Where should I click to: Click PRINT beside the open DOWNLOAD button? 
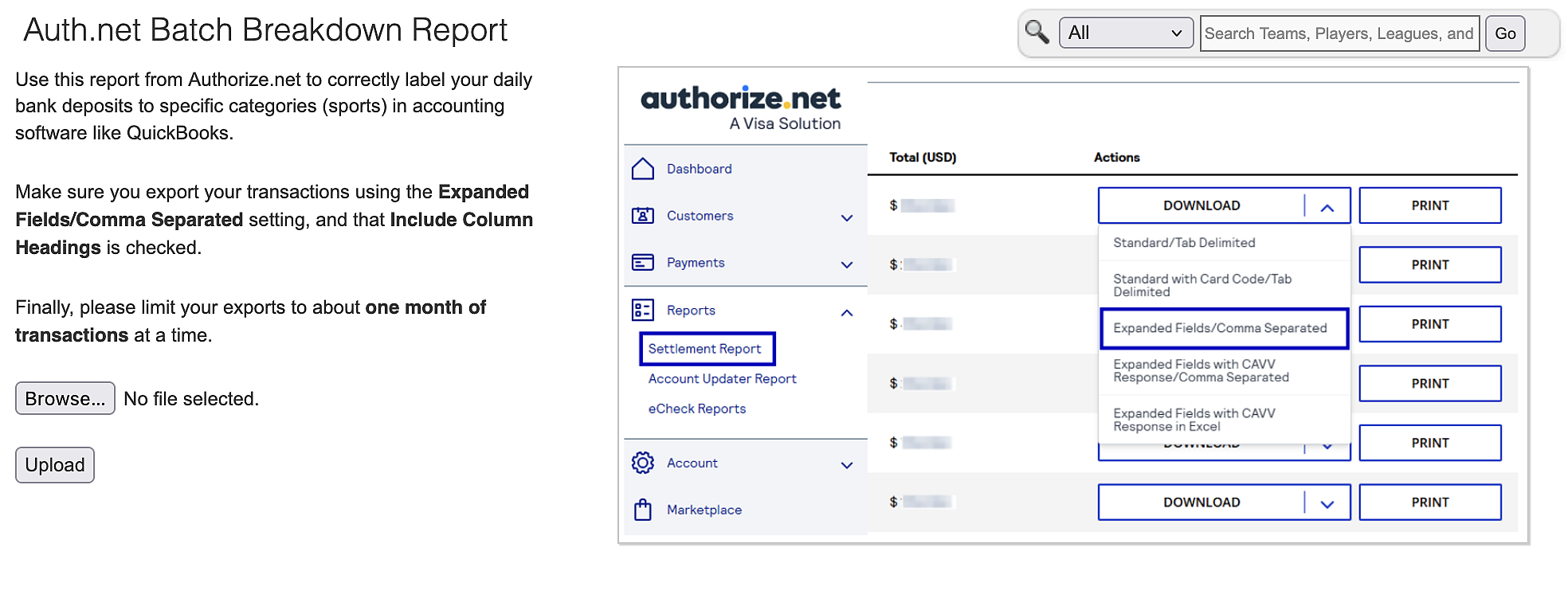(1430, 205)
